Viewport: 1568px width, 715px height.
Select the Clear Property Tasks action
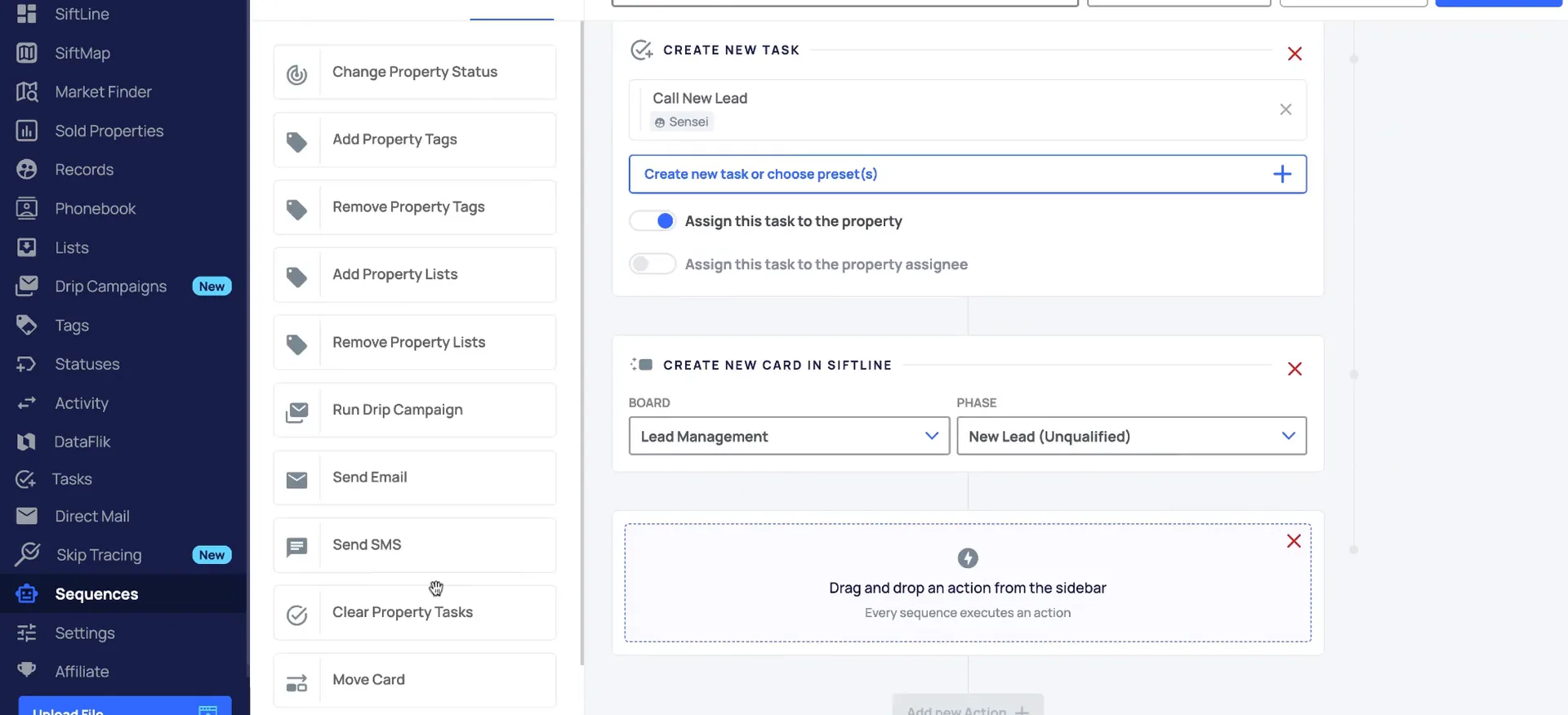pos(415,613)
